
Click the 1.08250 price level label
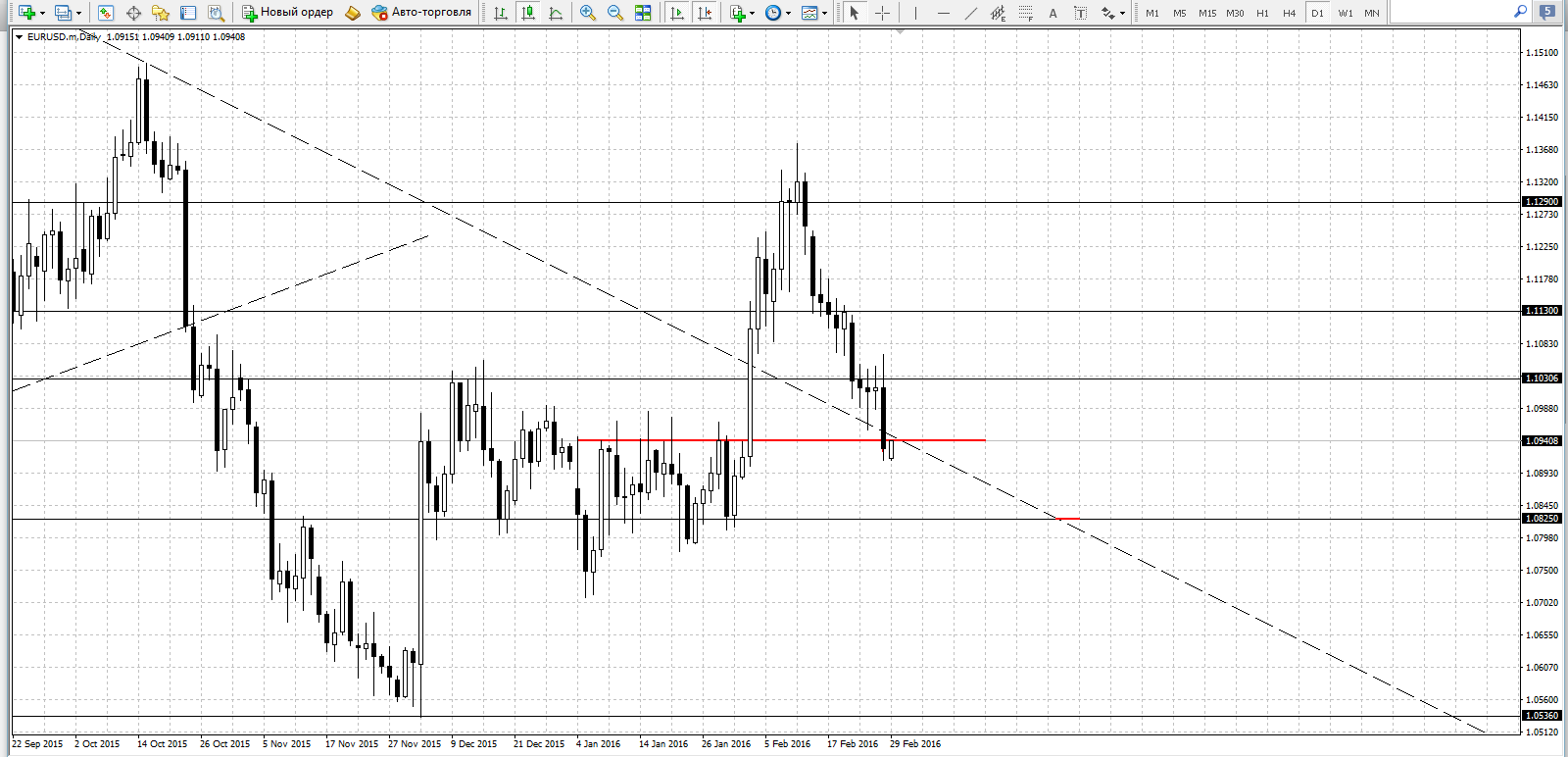(x=1542, y=519)
